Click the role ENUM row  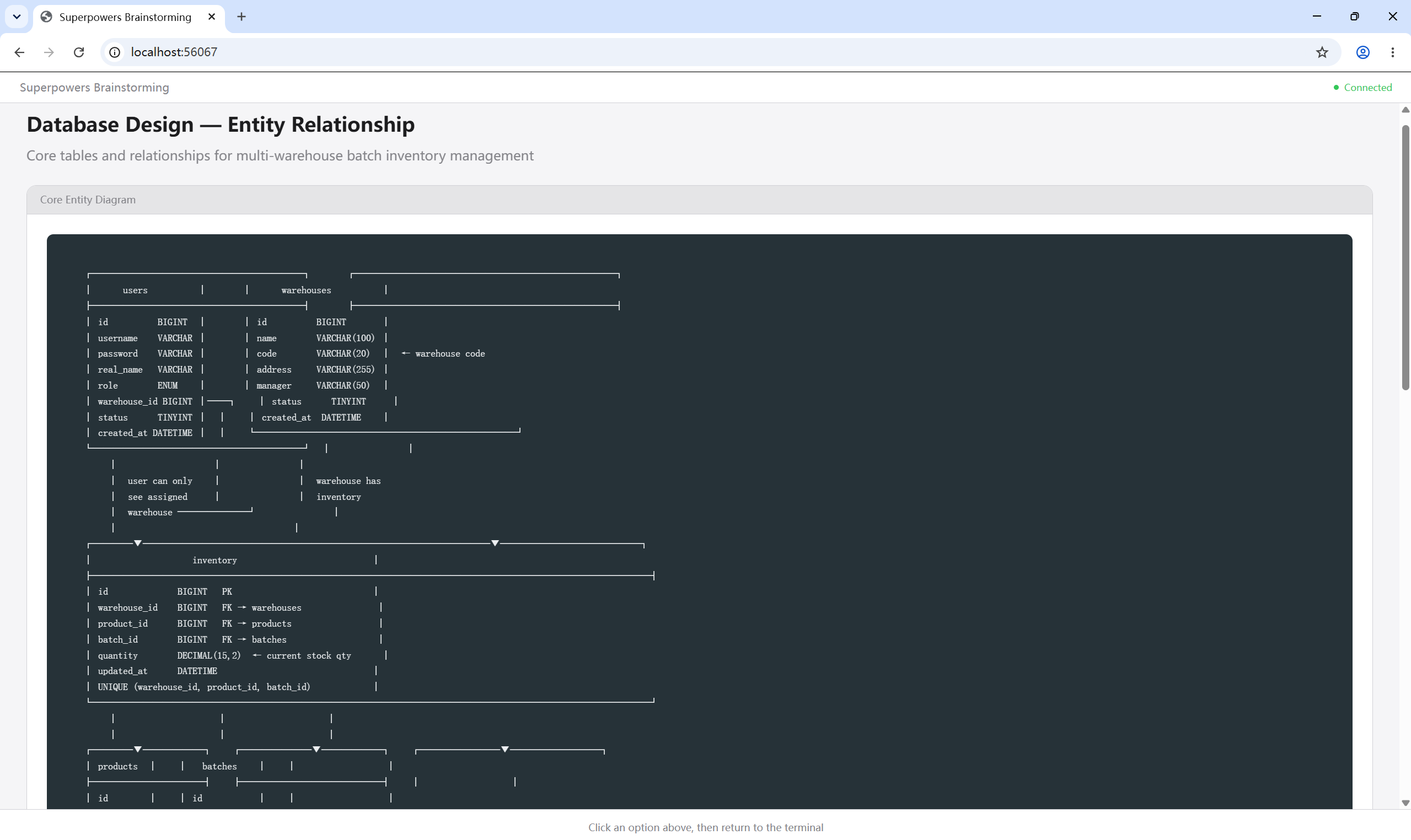click(x=138, y=385)
